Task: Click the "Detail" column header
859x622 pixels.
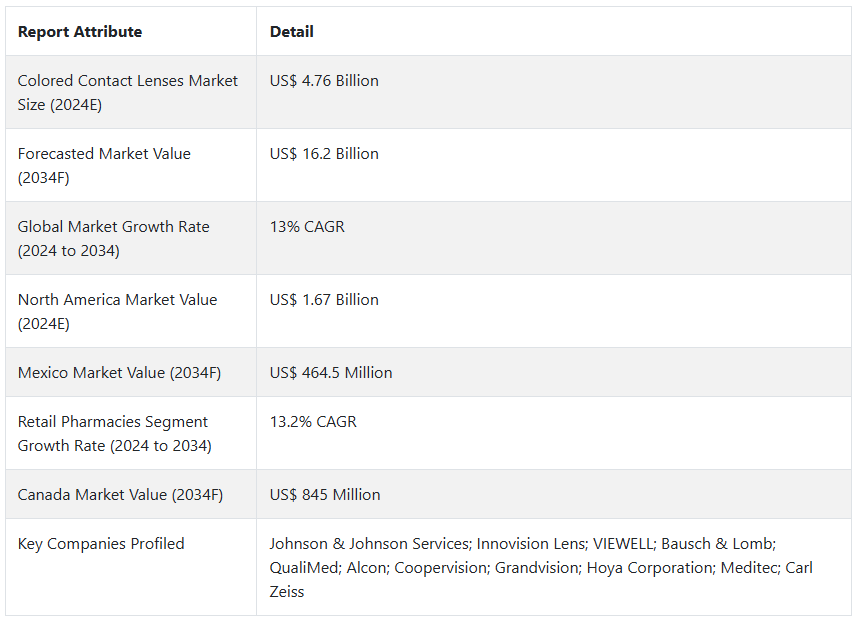Action: (292, 32)
